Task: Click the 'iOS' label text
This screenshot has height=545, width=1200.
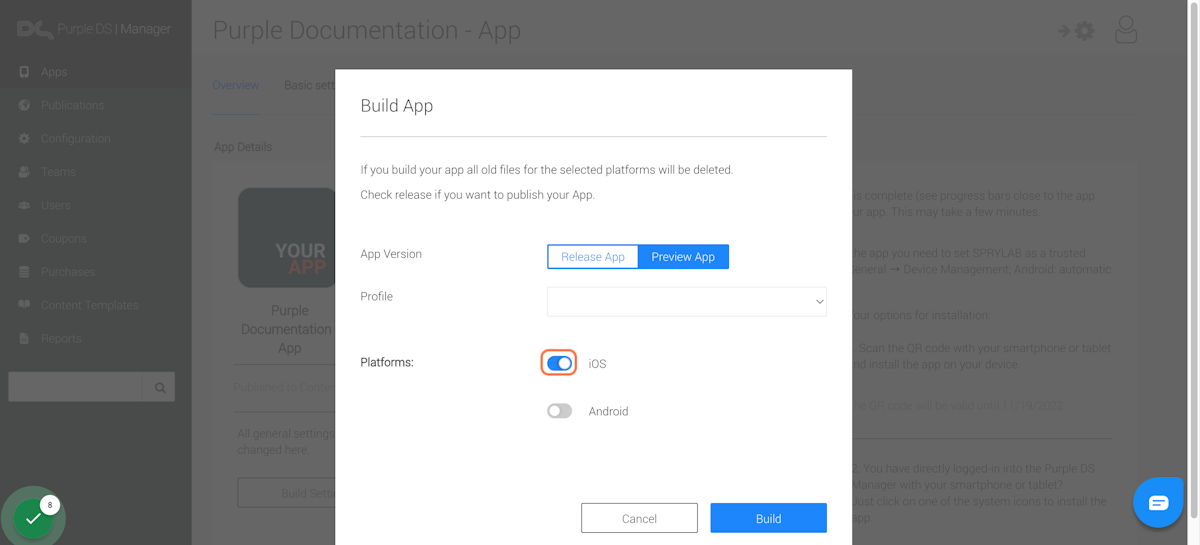Action: 597,364
